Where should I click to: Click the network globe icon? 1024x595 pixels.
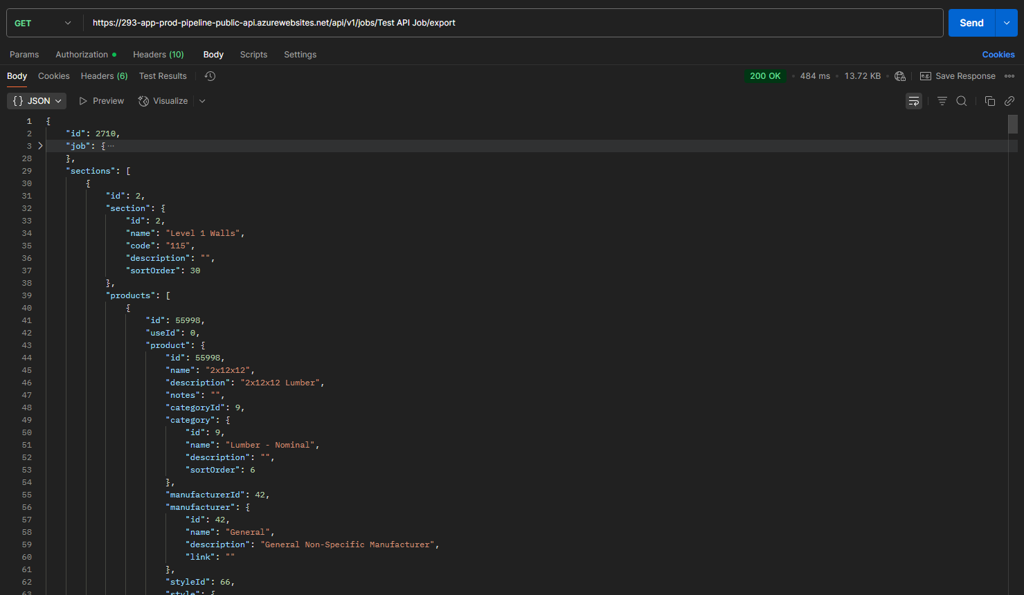point(900,76)
